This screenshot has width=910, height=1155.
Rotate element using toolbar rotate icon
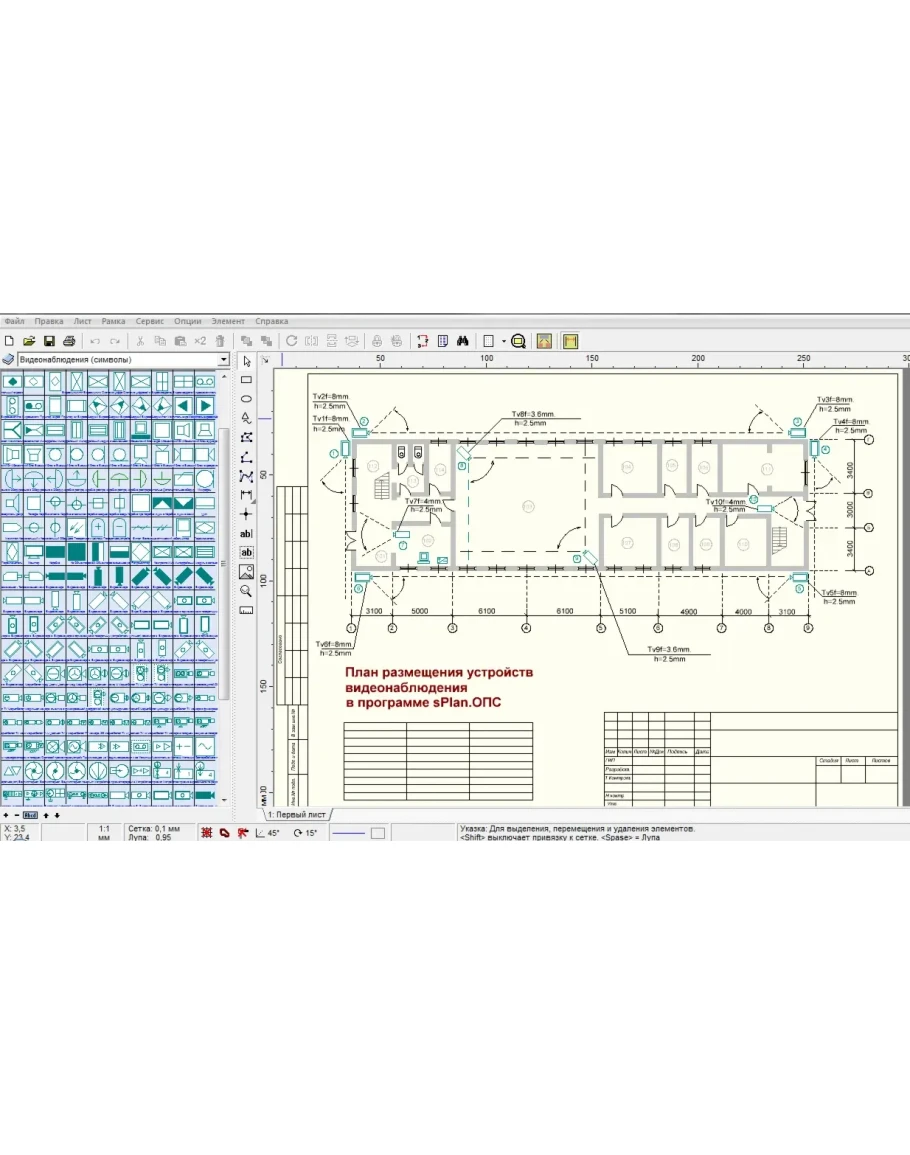tap(292, 341)
